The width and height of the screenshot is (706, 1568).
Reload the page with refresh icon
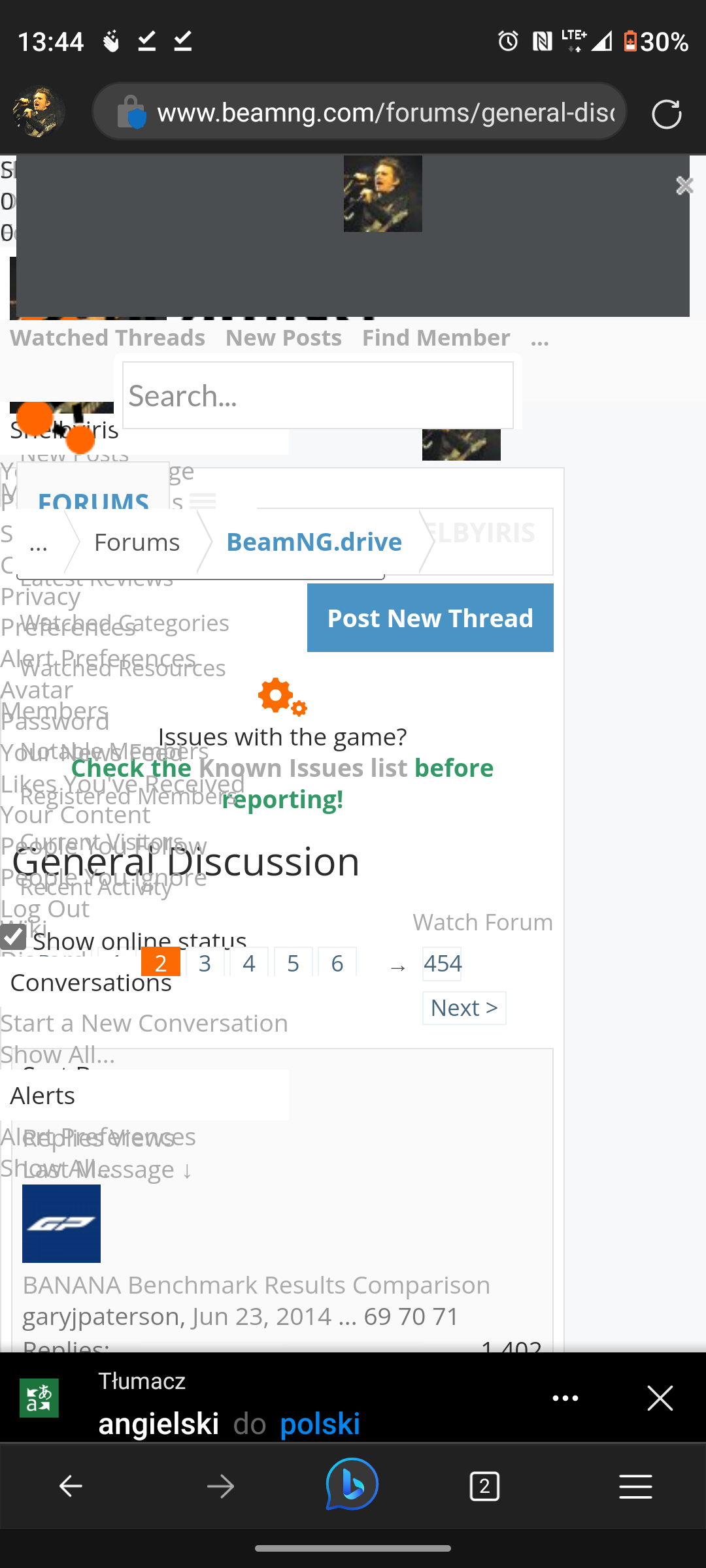(x=666, y=114)
